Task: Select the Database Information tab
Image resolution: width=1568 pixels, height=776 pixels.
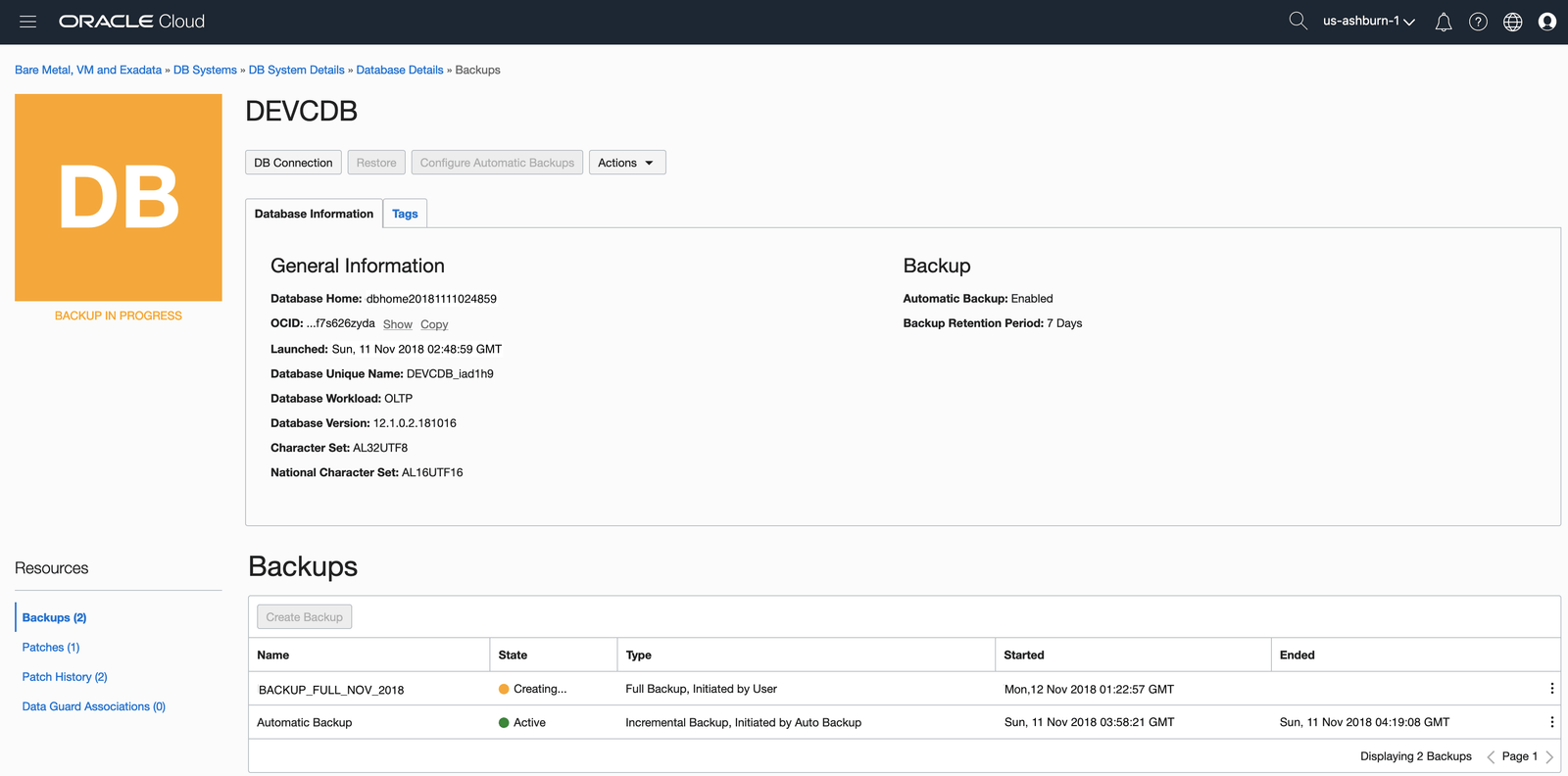Action: 314,214
